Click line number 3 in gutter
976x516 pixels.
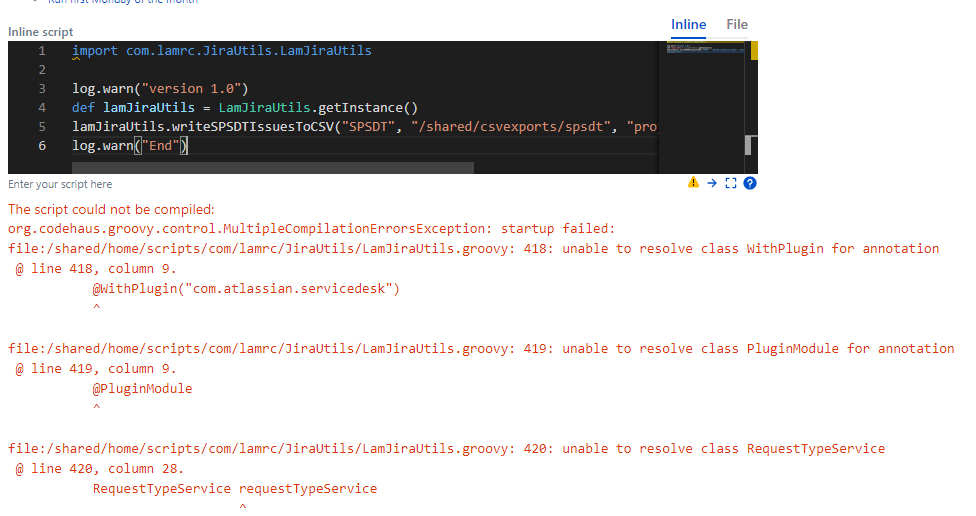pos(41,89)
